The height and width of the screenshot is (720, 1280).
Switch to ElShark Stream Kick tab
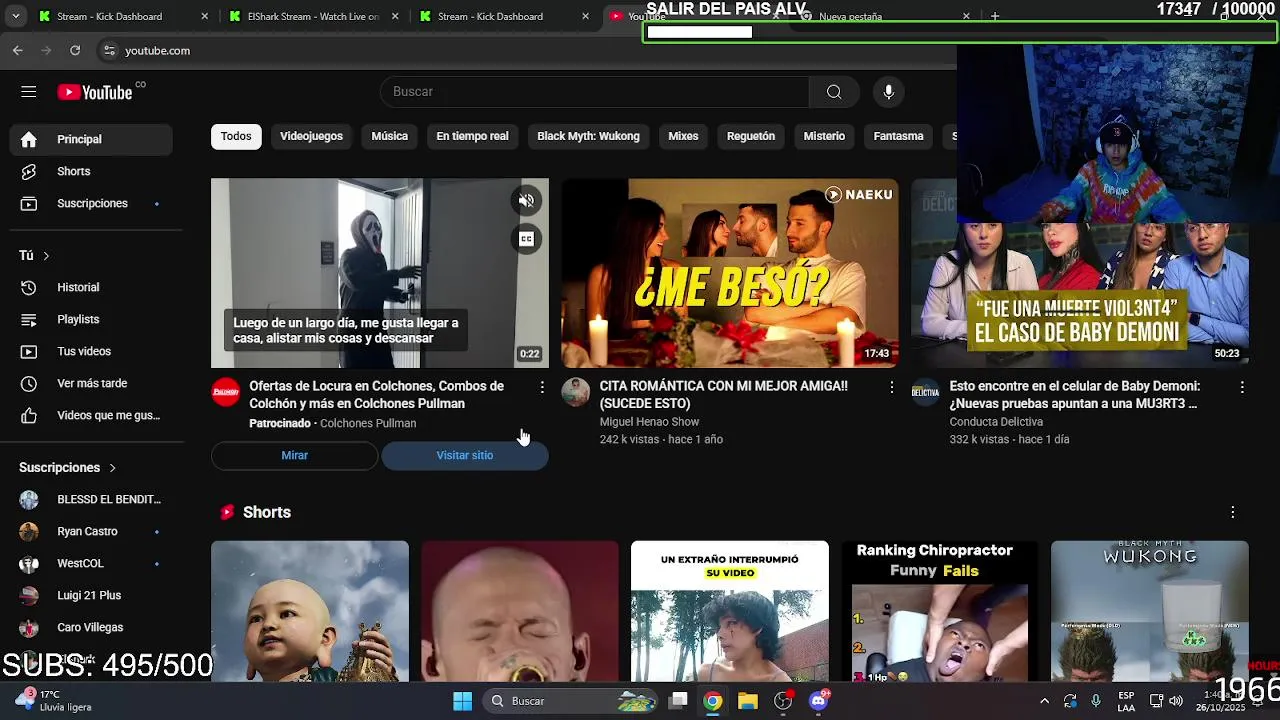(x=312, y=16)
